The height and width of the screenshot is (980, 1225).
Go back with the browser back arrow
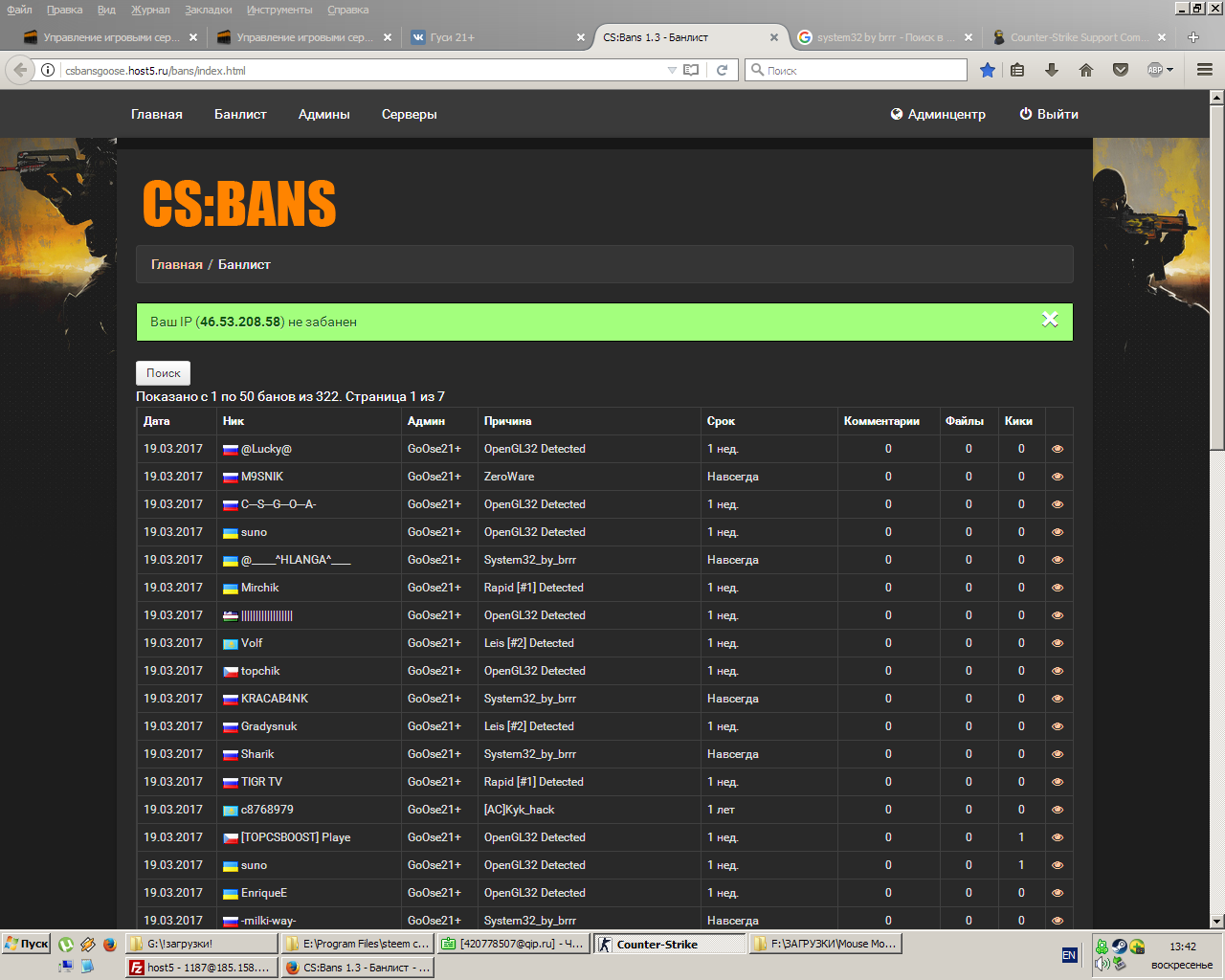tap(19, 70)
